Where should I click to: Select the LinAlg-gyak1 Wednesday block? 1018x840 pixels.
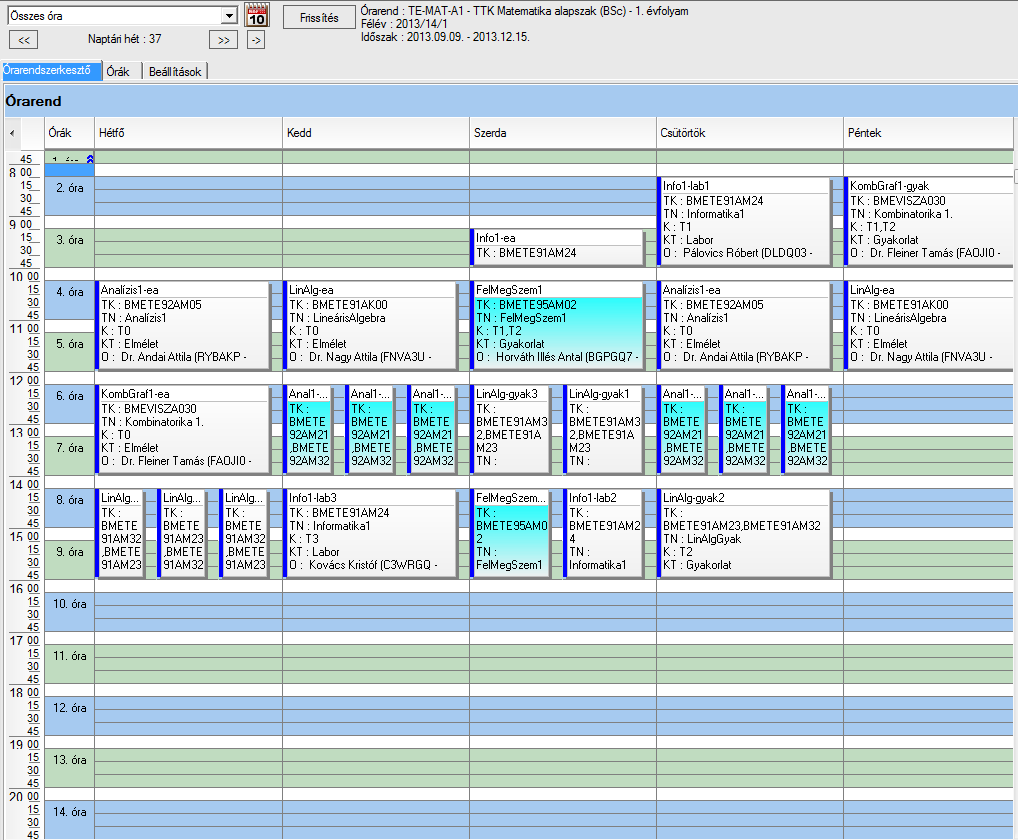pyautogui.click(x=604, y=429)
